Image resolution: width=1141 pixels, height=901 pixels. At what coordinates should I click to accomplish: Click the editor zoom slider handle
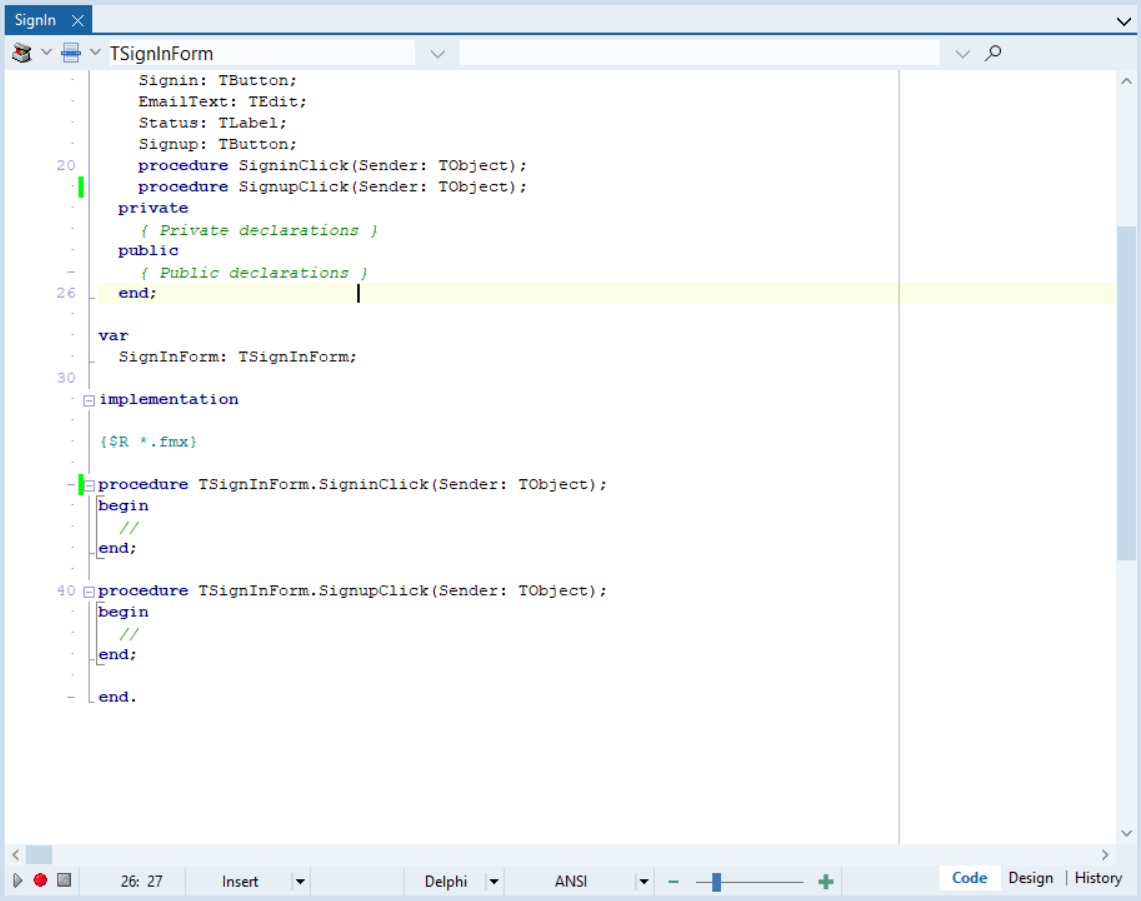pos(716,881)
